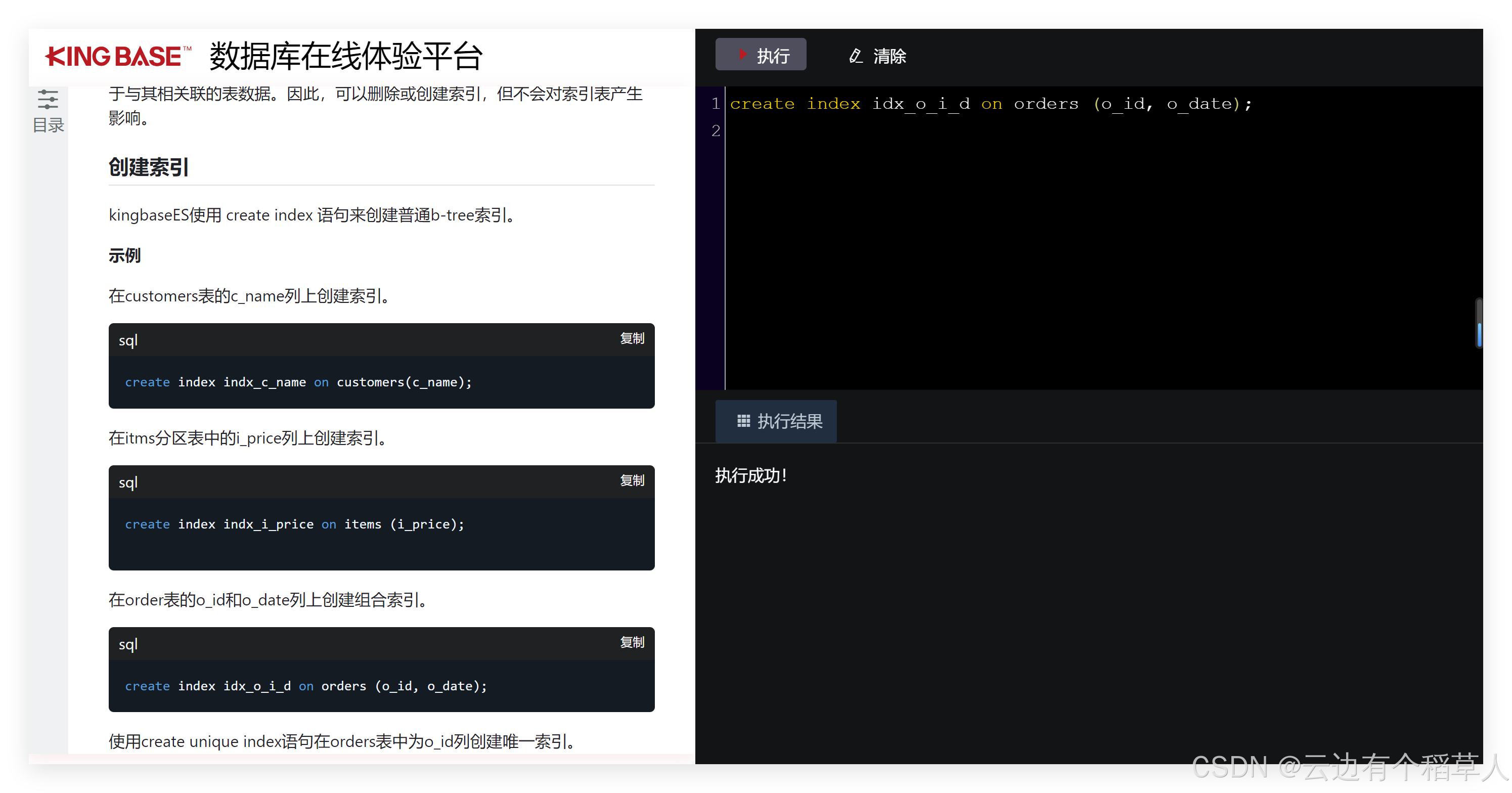
Task: Click the editor vertical scrollbar handle
Action: 1479,324
